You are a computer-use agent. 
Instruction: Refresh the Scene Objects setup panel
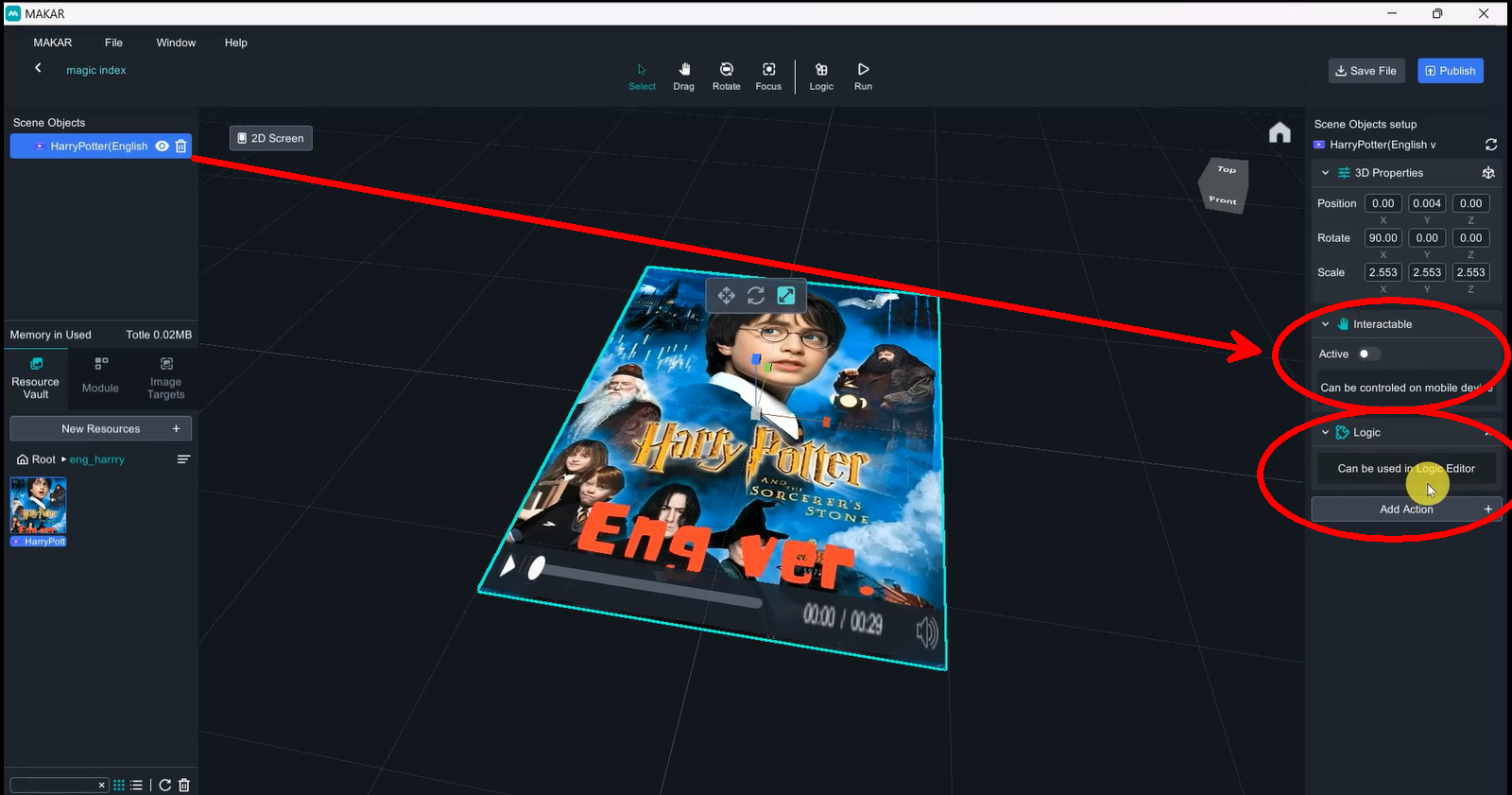click(1490, 145)
